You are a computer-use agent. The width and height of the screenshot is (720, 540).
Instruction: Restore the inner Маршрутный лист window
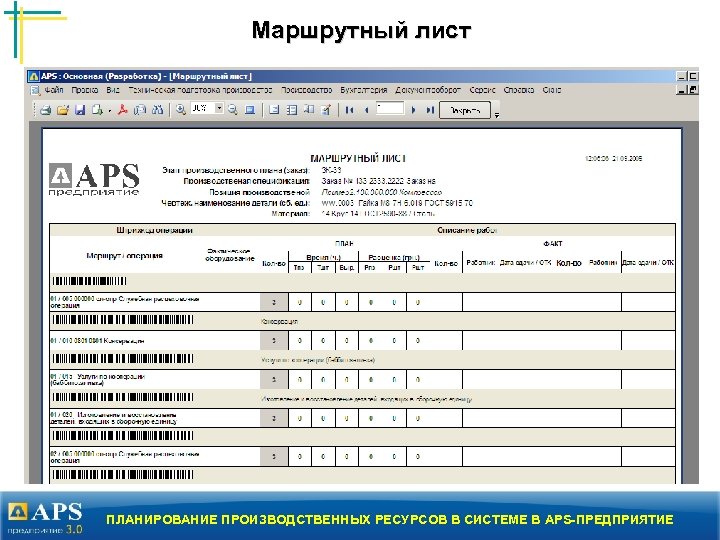click(693, 90)
